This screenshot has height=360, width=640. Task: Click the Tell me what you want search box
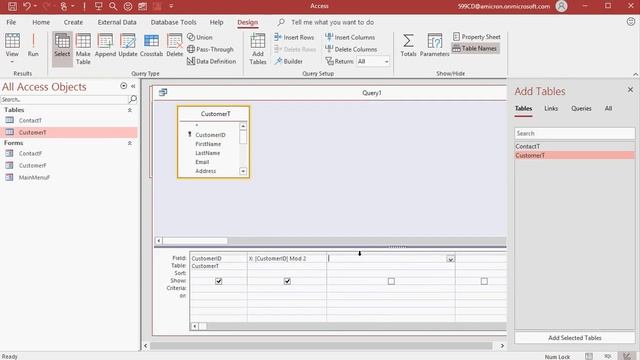click(x=332, y=22)
